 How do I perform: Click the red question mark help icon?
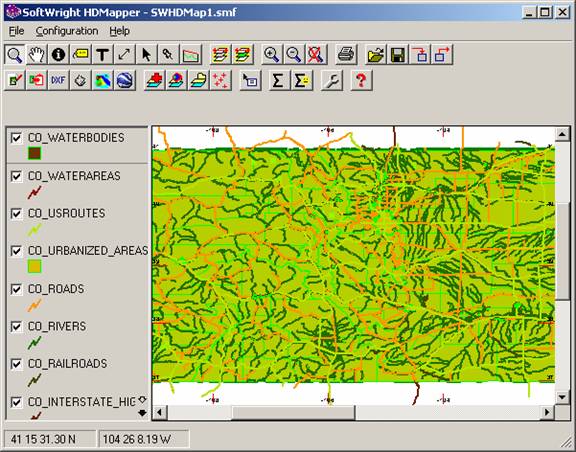click(361, 80)
